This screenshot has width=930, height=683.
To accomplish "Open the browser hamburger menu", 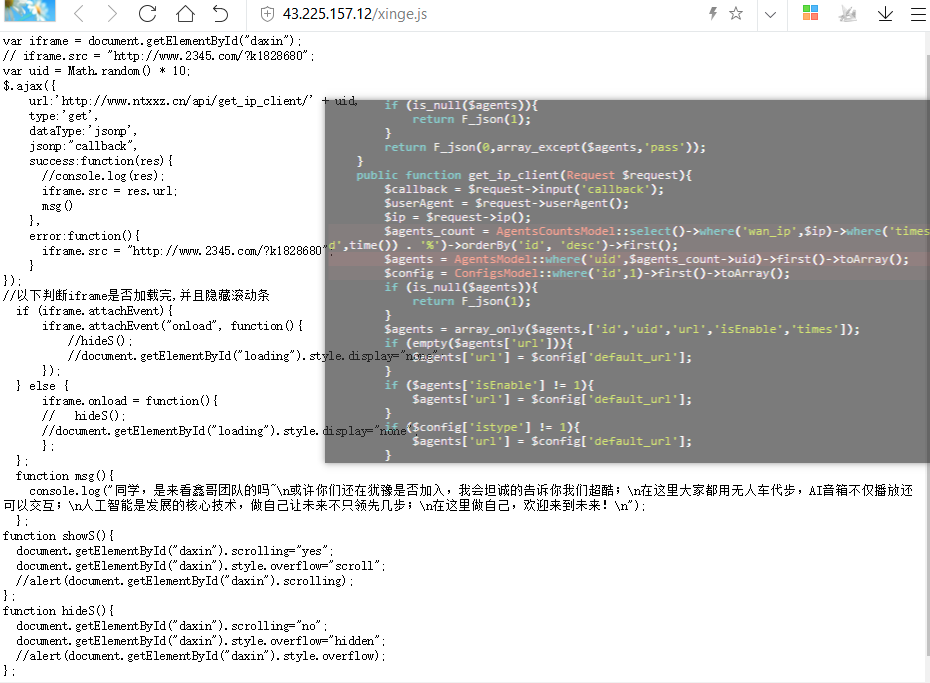I will (x=919, y=14).
